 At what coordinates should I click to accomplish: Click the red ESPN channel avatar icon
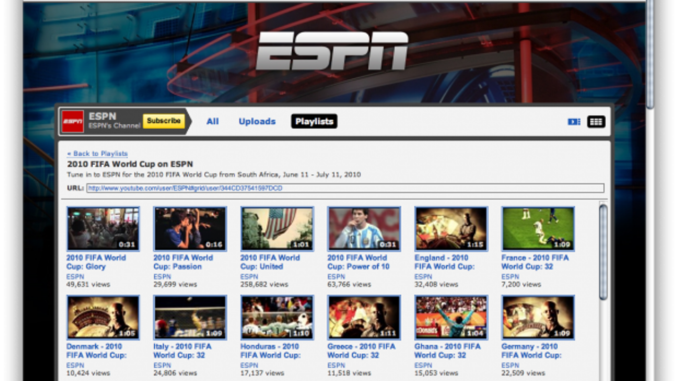tap(73, 122)
